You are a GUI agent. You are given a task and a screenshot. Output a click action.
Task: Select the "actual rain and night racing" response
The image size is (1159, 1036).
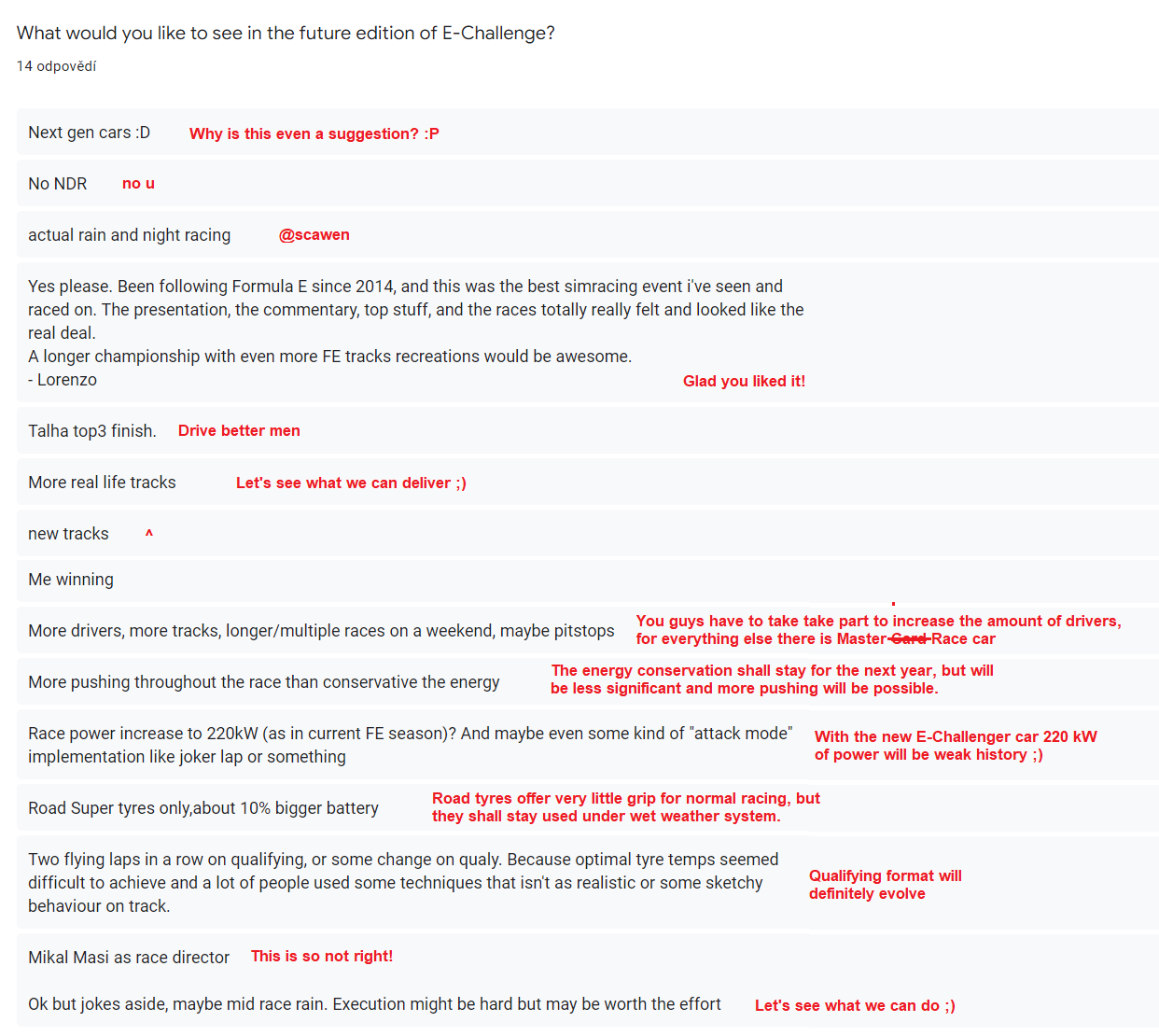tap(130, 235)
